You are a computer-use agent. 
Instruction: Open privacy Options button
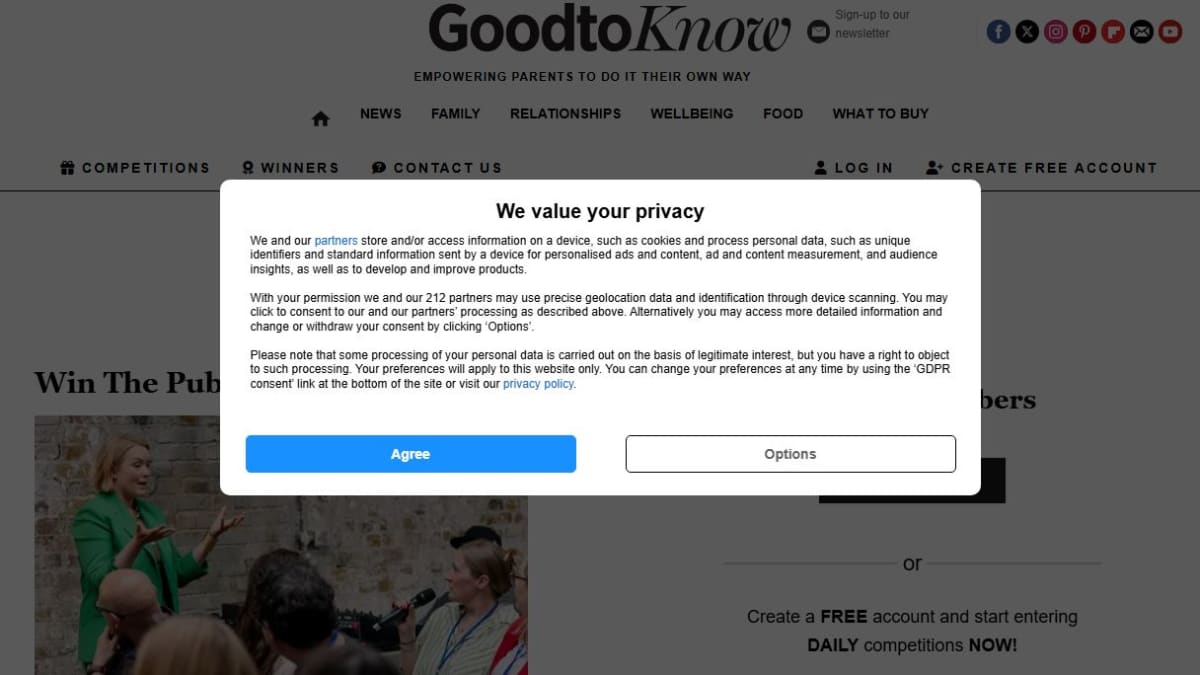[790, 454]
